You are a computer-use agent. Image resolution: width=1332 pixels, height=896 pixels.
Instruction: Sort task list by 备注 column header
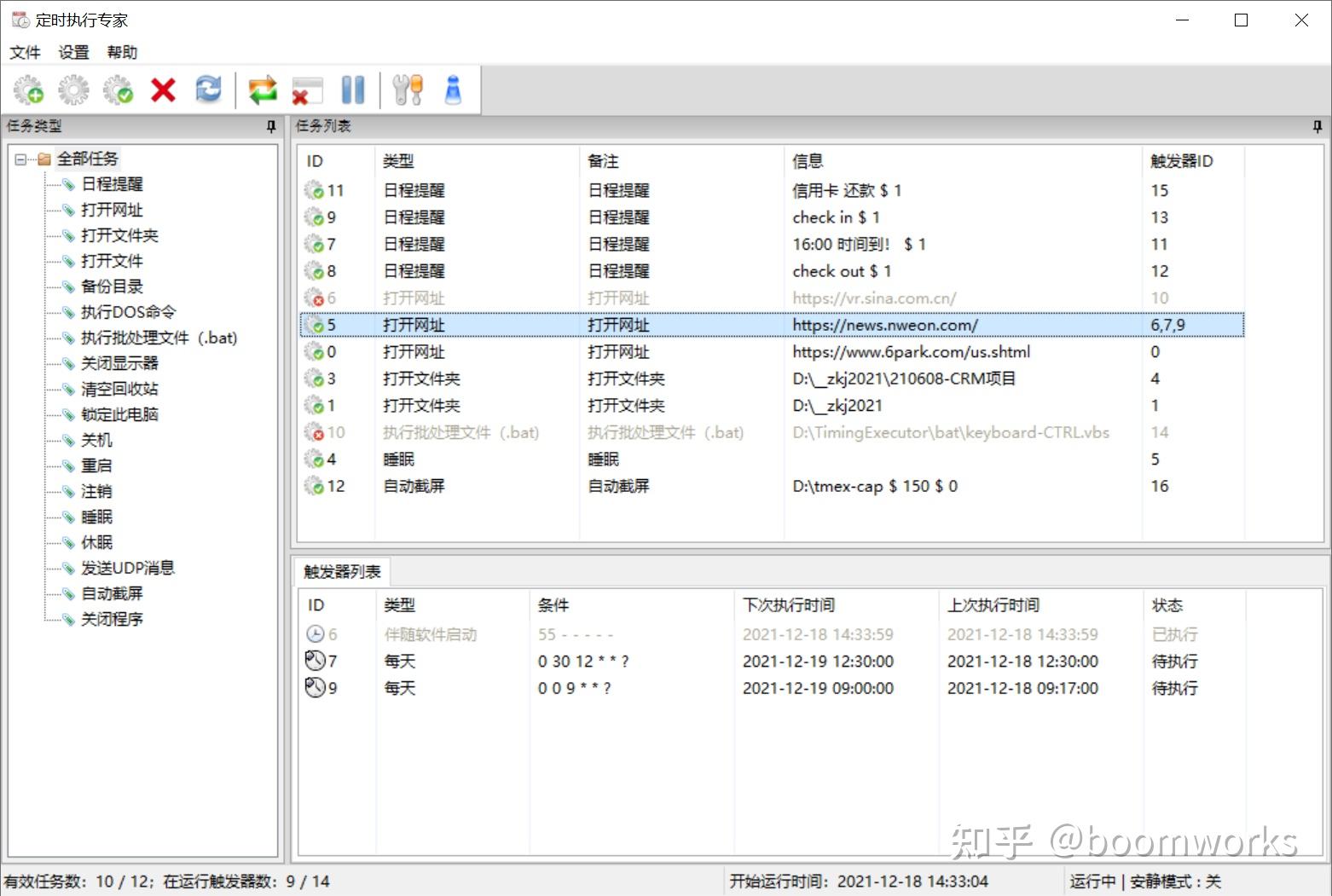point(681,161)
